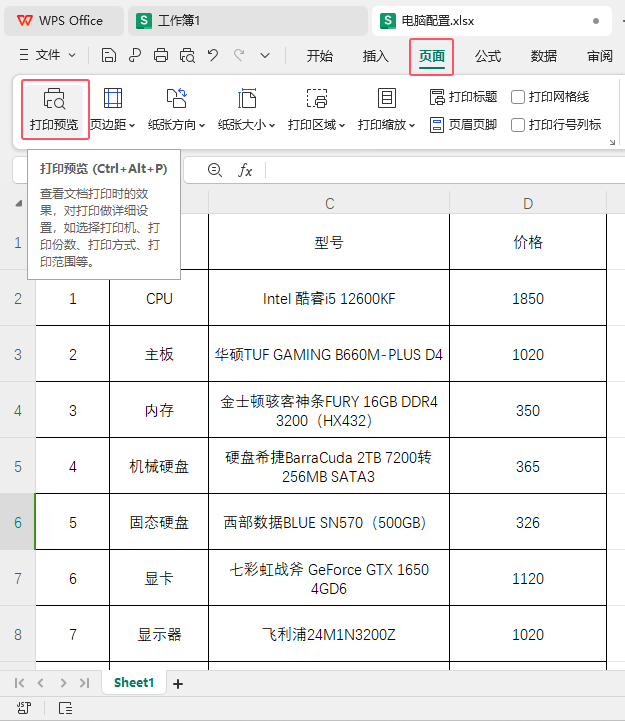The width and height of the screenshot is (625, 721).
Task: Click the zoom magnifier icon in formula bar
Action: [x=214, y=170]
